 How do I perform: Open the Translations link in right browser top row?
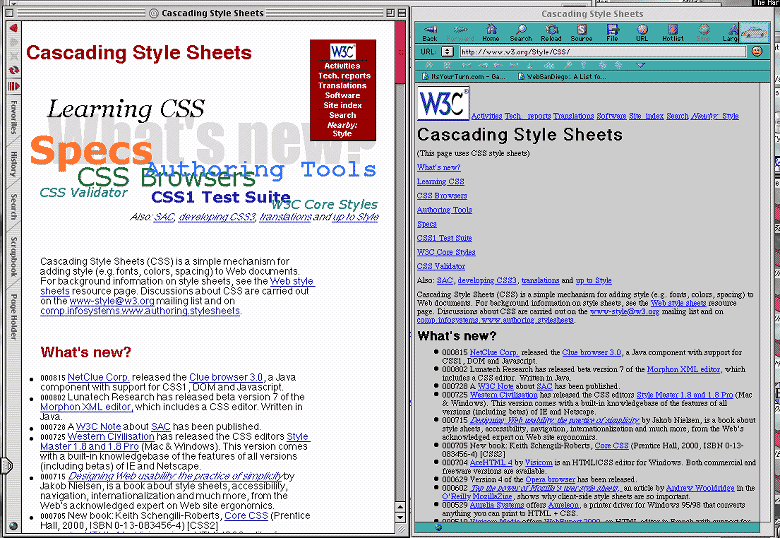[574, 116]
